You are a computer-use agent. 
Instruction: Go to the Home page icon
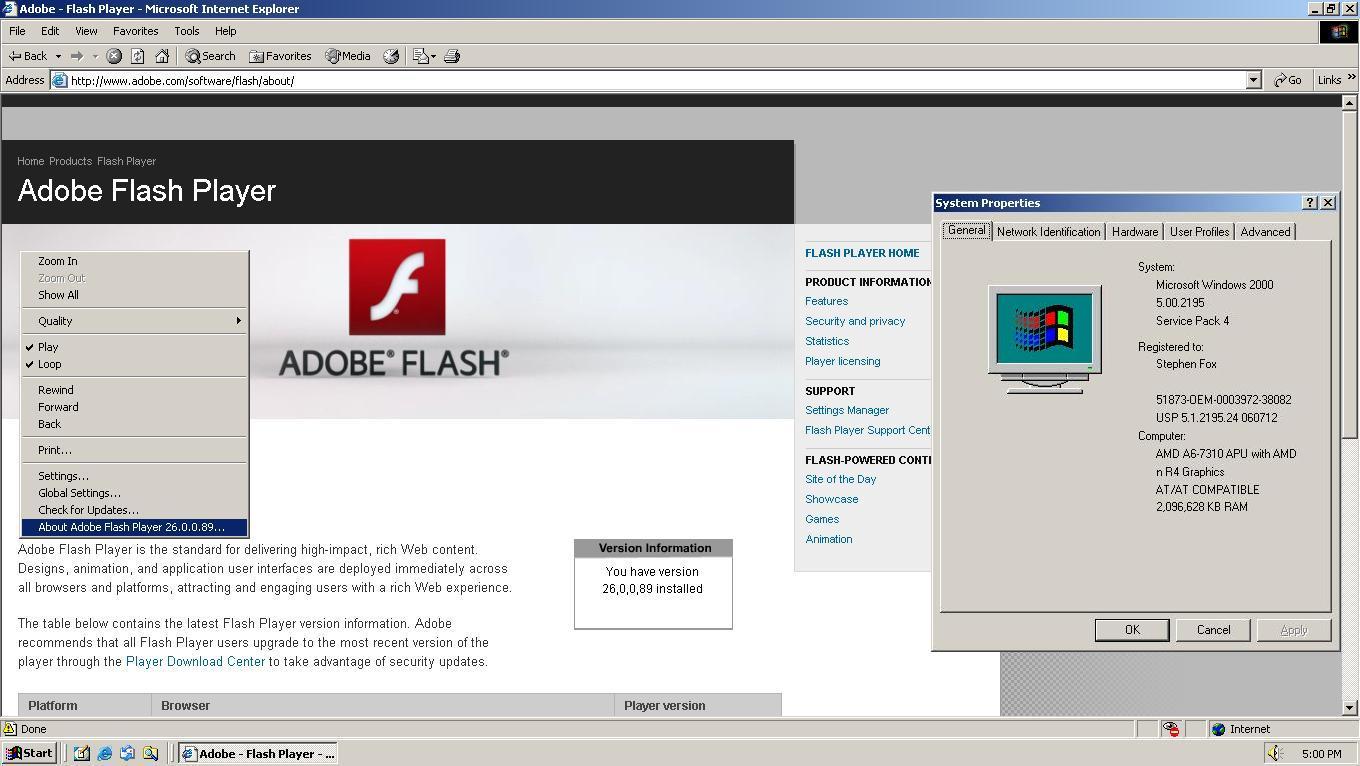point(162,56)
